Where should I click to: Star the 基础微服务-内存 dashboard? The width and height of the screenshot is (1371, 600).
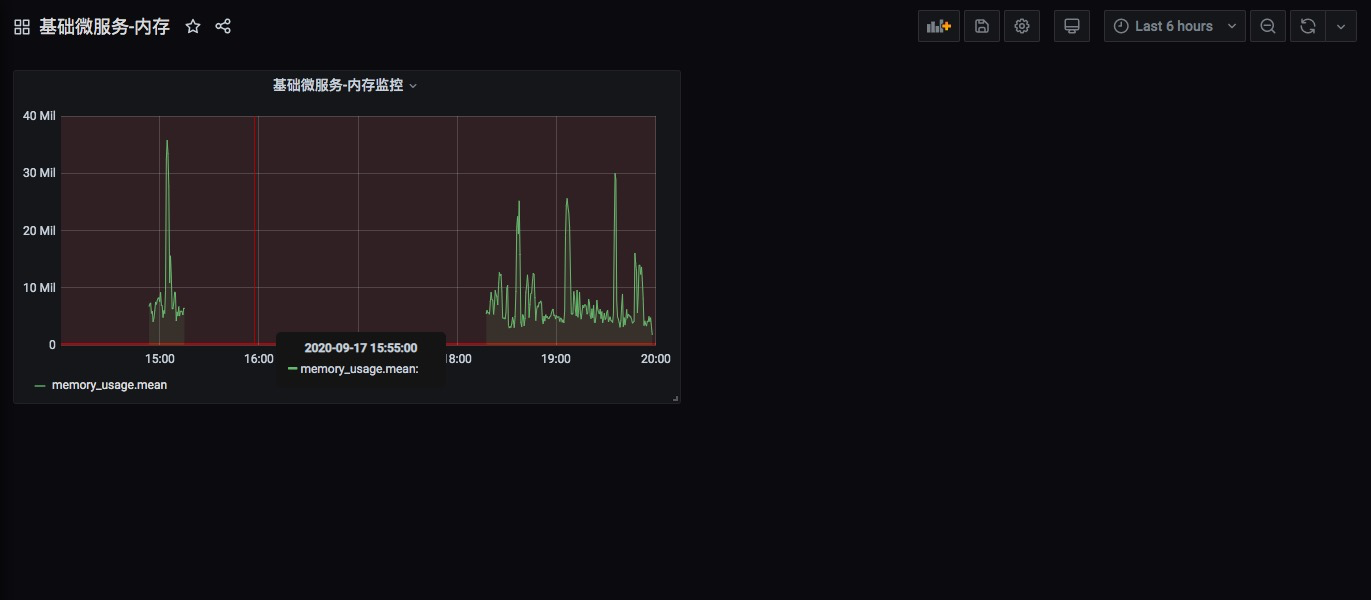click(x=193, y=27)
